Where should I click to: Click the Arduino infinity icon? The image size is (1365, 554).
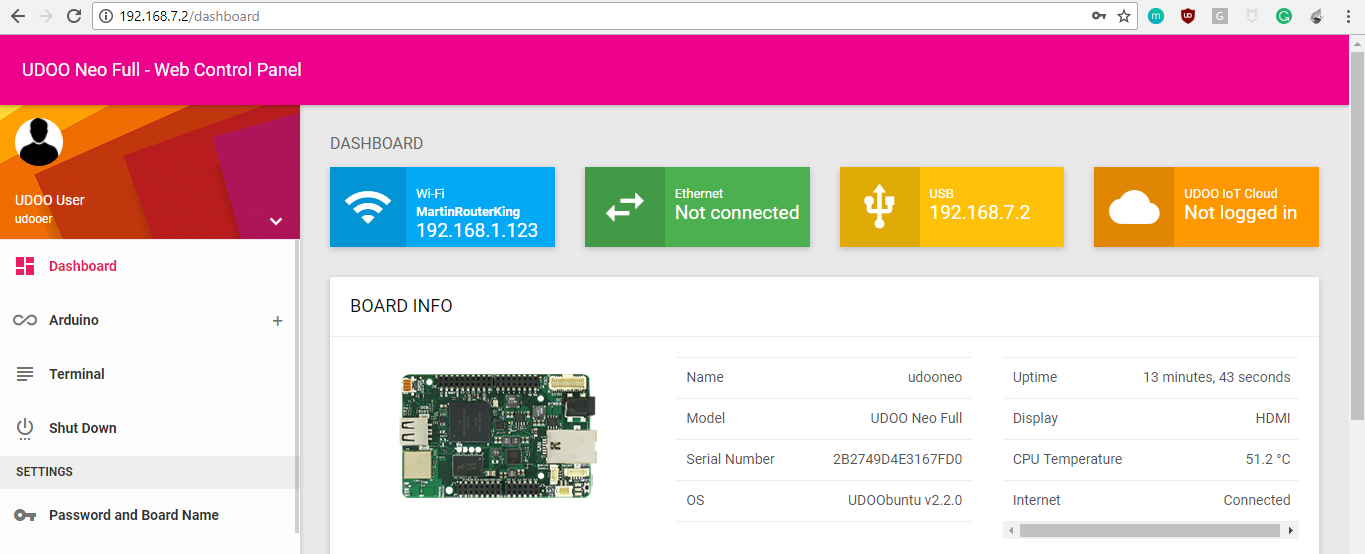click(25, 320)
